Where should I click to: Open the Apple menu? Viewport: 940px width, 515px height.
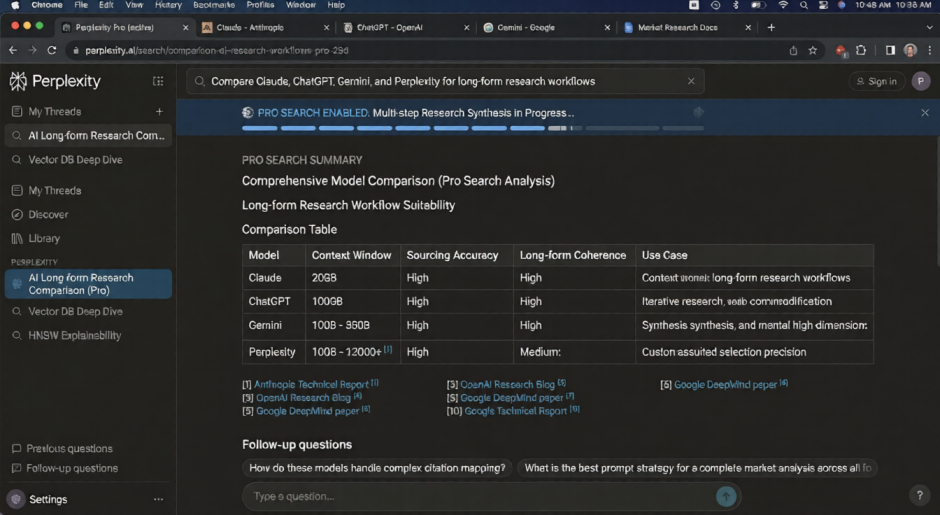15,5
